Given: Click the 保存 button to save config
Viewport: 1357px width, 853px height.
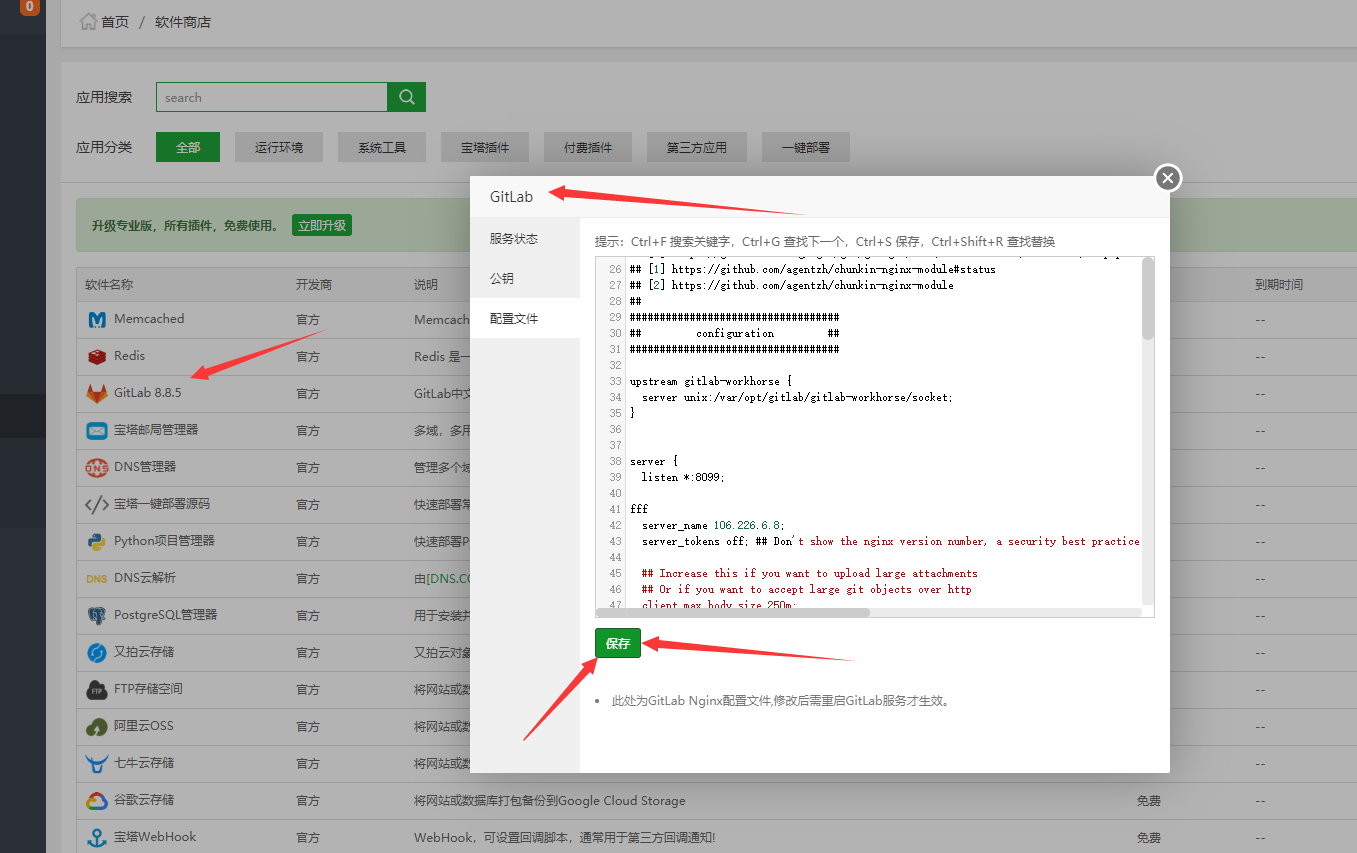Looking at the screenshot, I should [617, 643].
